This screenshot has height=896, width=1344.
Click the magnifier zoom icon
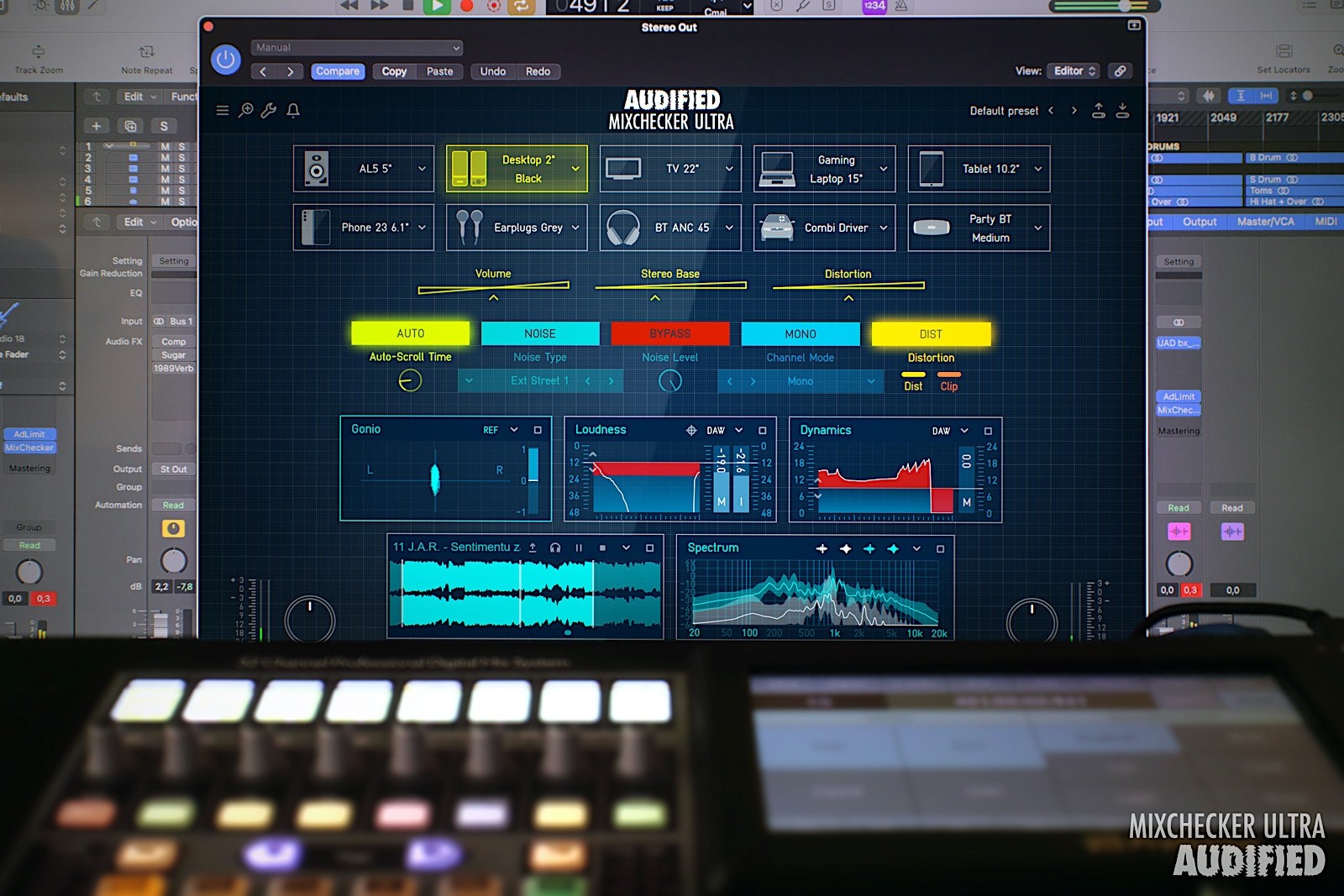pyautogui.click(x=246, y=110)
